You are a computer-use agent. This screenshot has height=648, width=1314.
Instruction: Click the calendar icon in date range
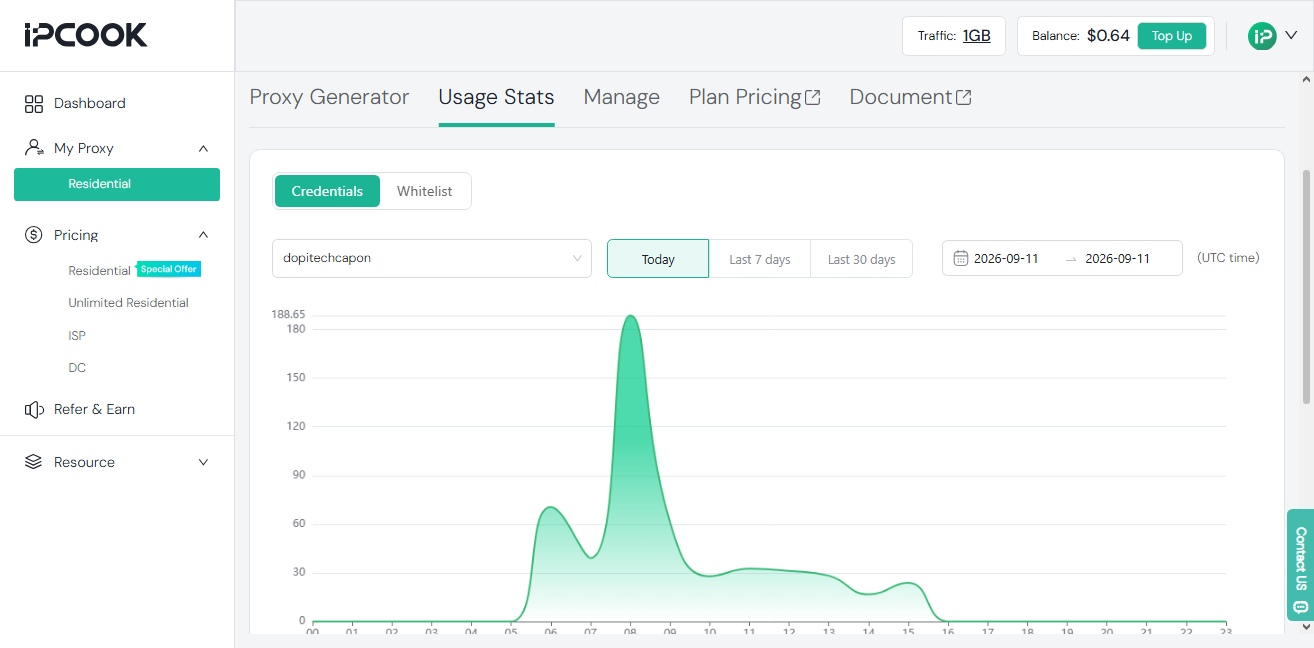tap(961, 258)
